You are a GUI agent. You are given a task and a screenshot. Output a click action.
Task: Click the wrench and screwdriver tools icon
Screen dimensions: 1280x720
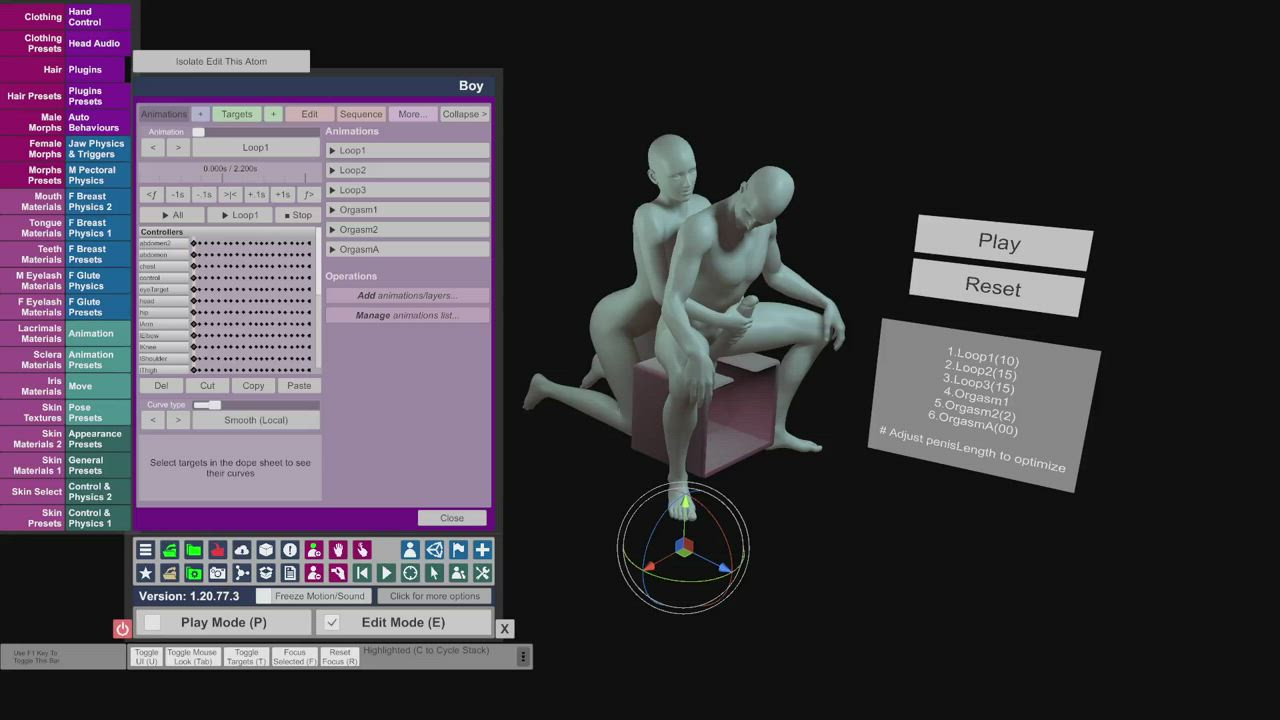(x=482, y=573)
